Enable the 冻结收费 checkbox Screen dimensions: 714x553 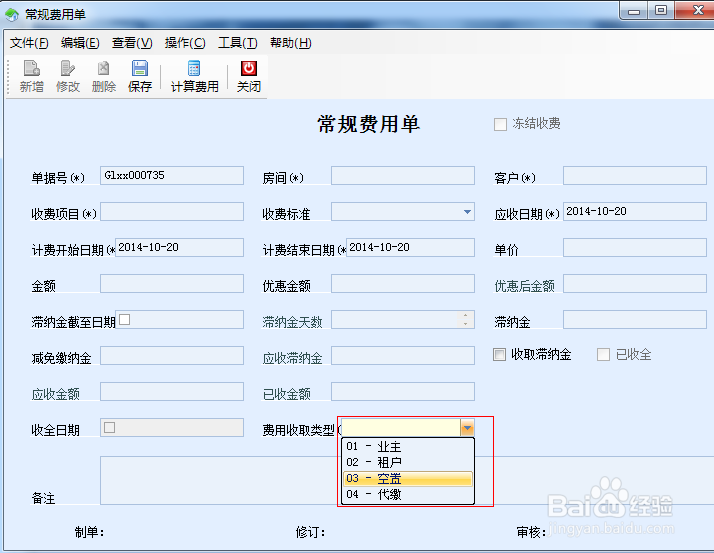coord(500,124)
